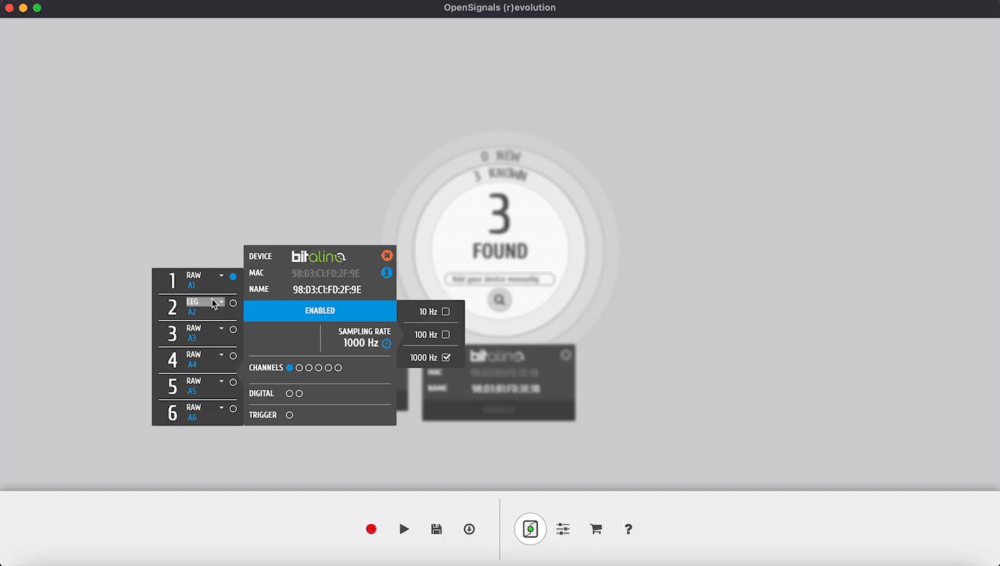The image size is (1000, 566).
Task: Select the 100 Hz sampling rate checkbox
Action: coord(446,334)
